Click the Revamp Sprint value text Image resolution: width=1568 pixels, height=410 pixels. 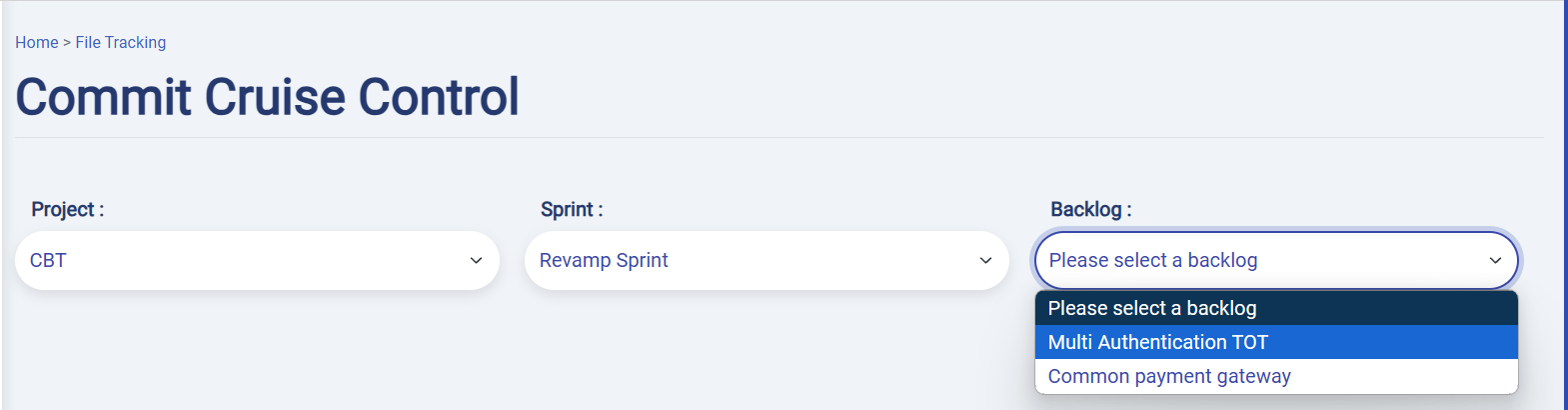pyautogui.click(x=604, y=261)
